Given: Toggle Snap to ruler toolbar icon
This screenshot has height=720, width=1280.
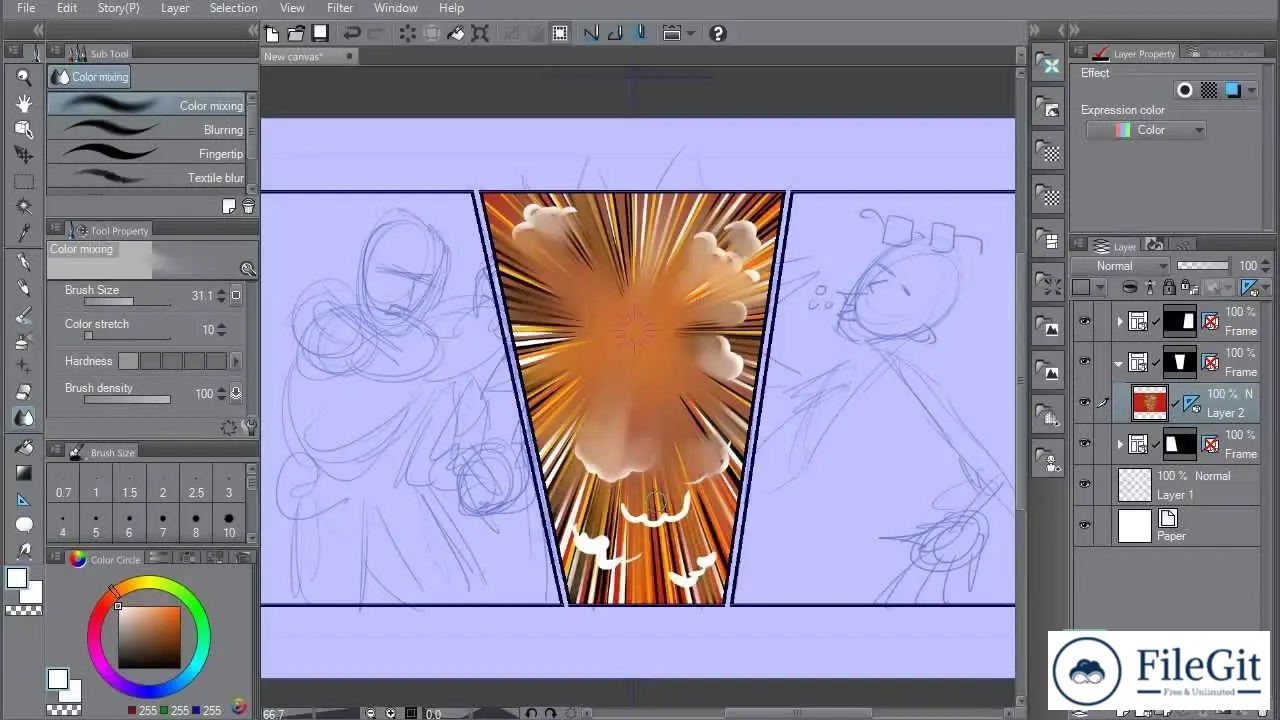Looking at the screenshot, I should pyautogui.click(x=591, y=33).
